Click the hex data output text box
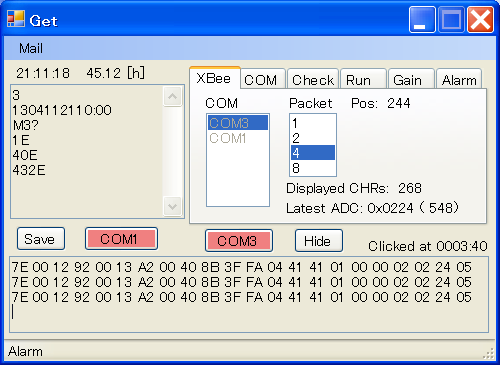The width and height of the screenshot is (500, 365). [x=249, y=294]
